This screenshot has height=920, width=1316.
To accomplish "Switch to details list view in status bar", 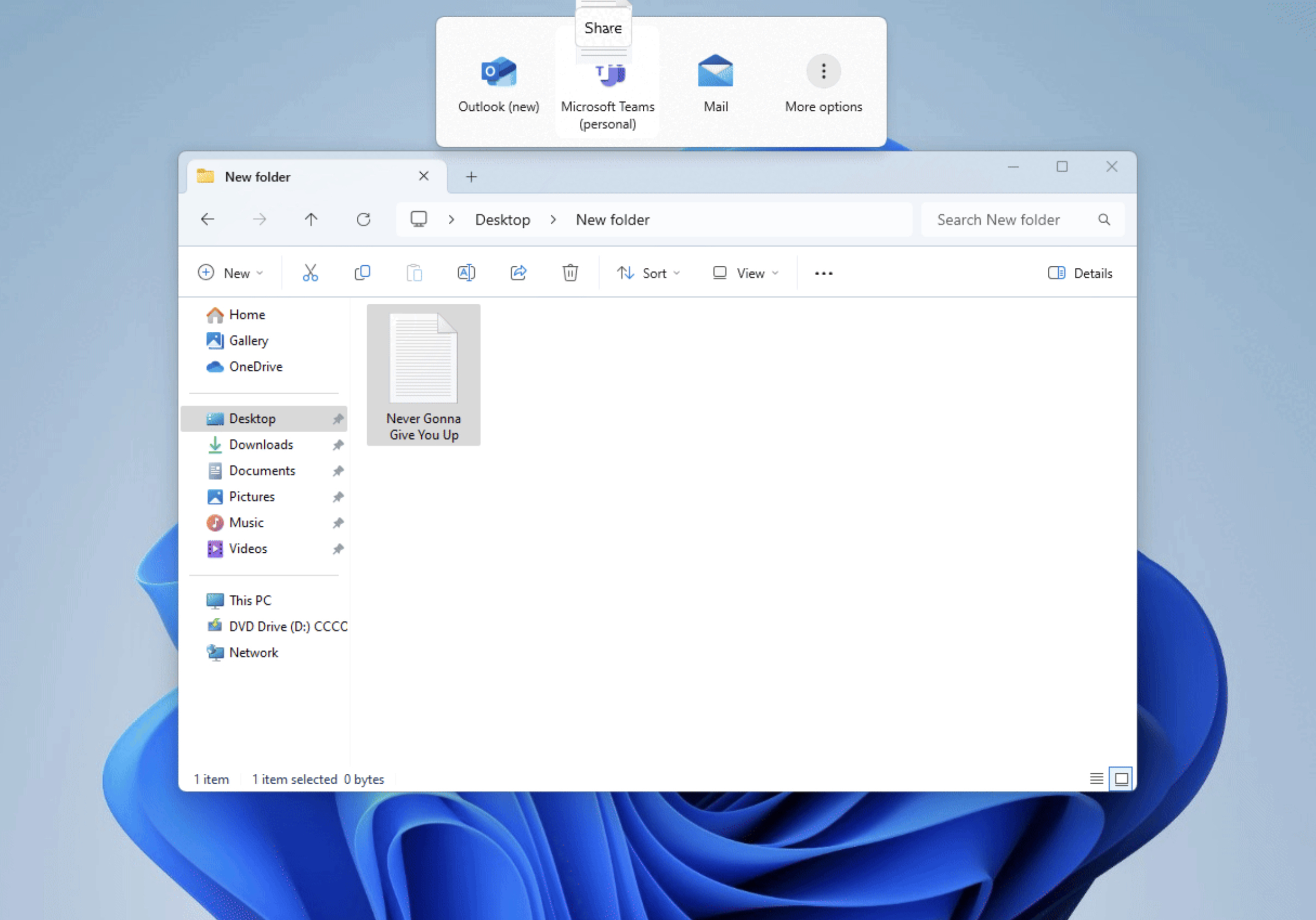I will 1097,778.
